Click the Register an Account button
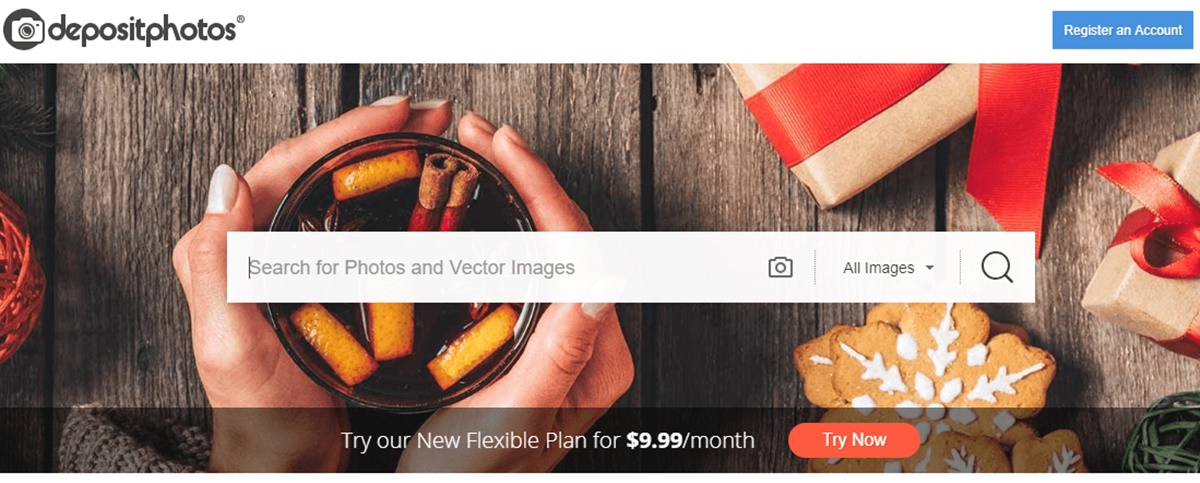 coord(1122,30)
